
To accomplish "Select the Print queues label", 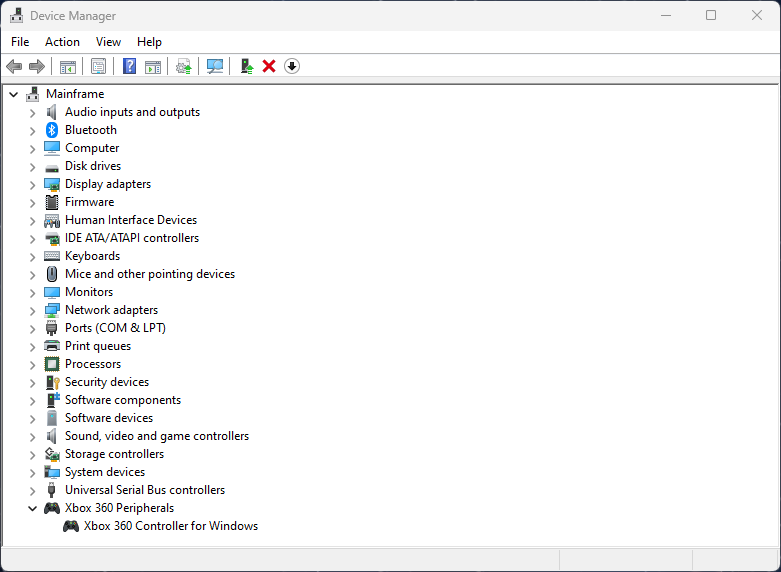I will 98,346.
